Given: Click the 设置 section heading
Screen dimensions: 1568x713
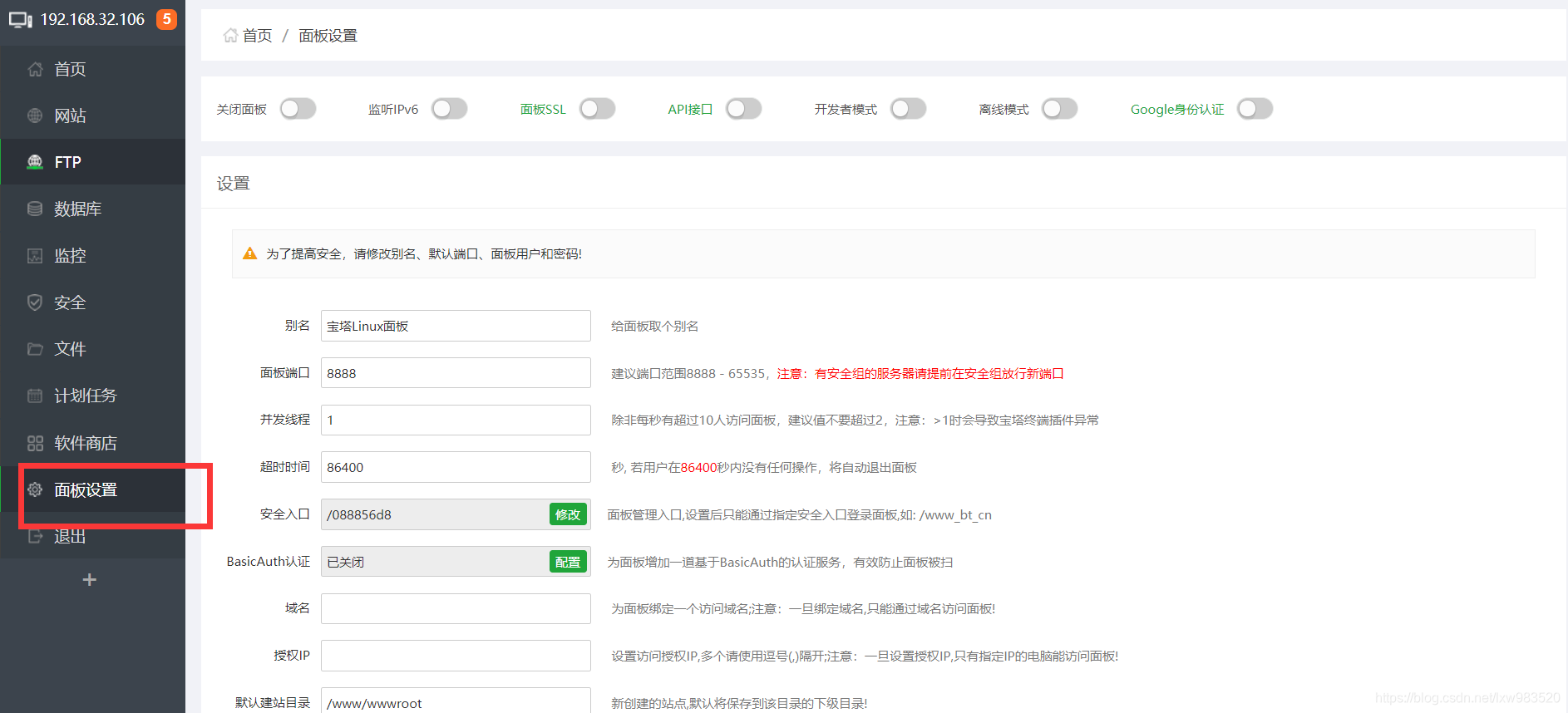Looking at the screenshot, I should tap(234, 184).
